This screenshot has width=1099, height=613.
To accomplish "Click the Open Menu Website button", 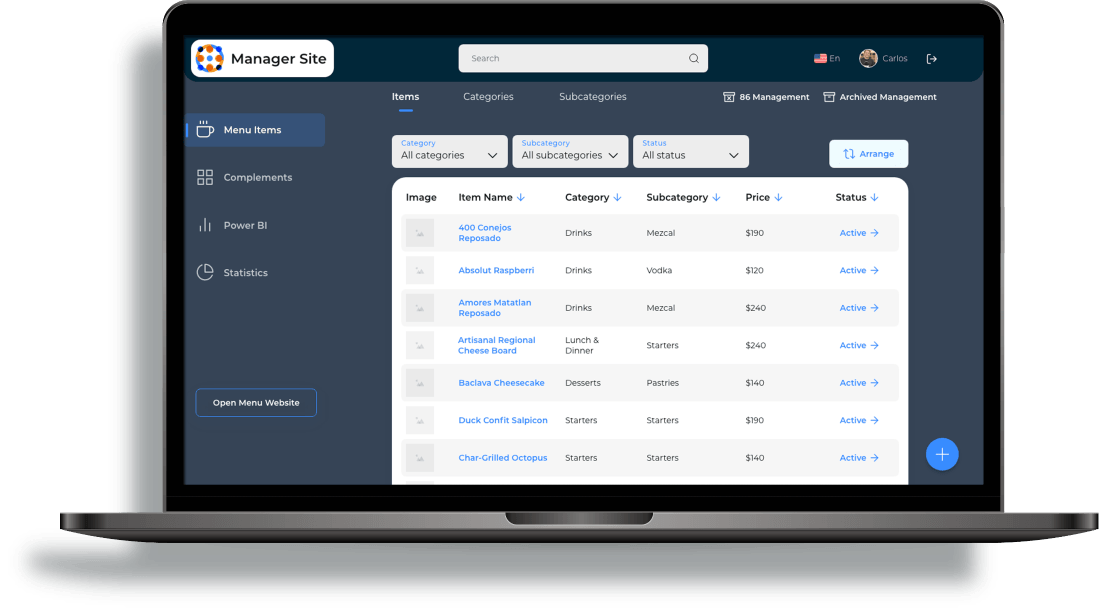I will pos(256,402).
